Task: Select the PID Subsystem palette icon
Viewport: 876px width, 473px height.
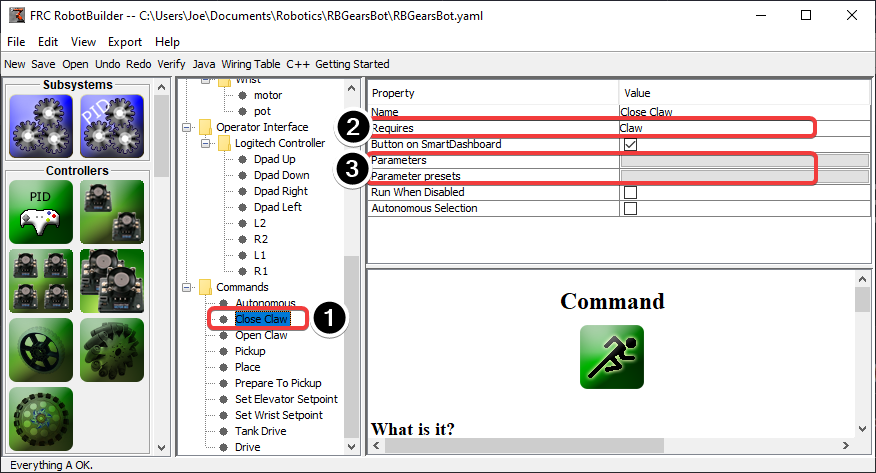Action: (x=112, y=127)
